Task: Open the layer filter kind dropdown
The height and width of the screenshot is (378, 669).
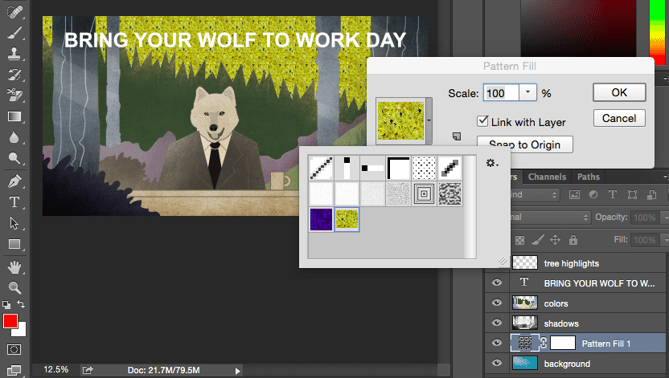Action: pyautogui.click(x=535, y=195)
